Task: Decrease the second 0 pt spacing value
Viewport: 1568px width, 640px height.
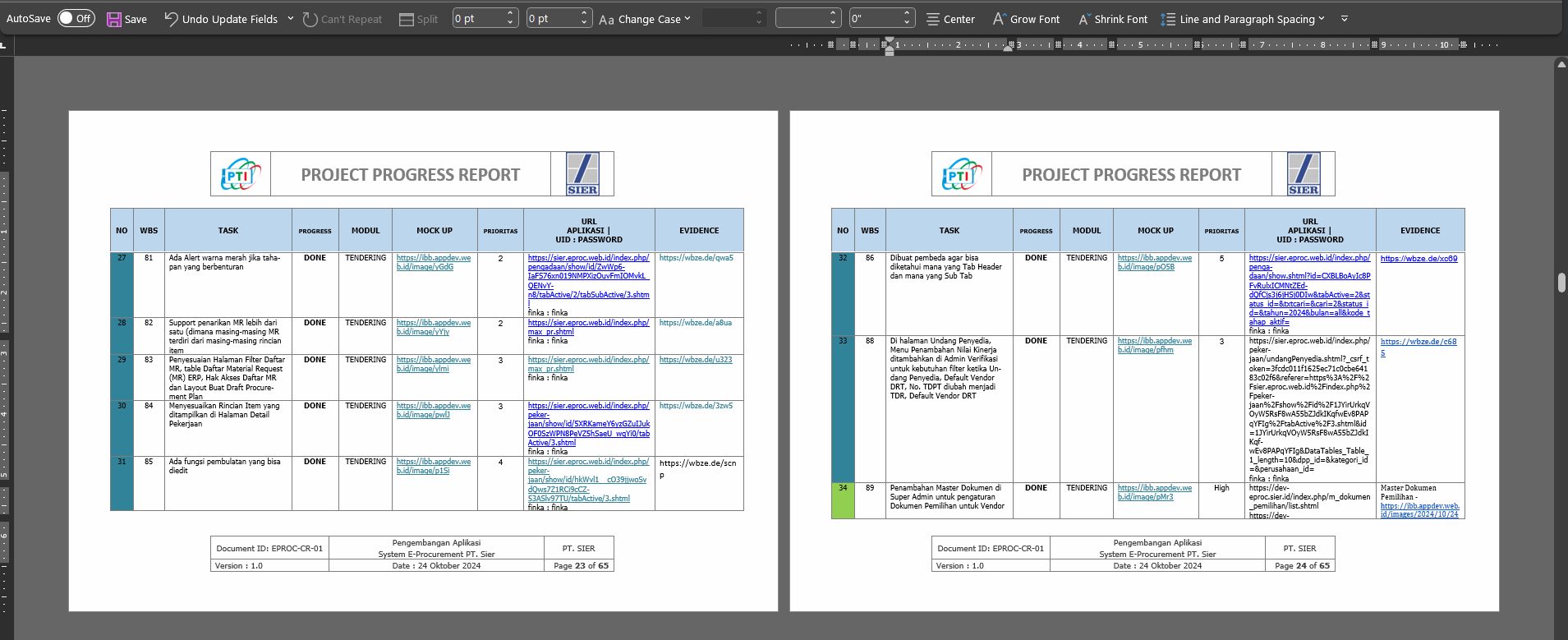Action: [584, 23]
